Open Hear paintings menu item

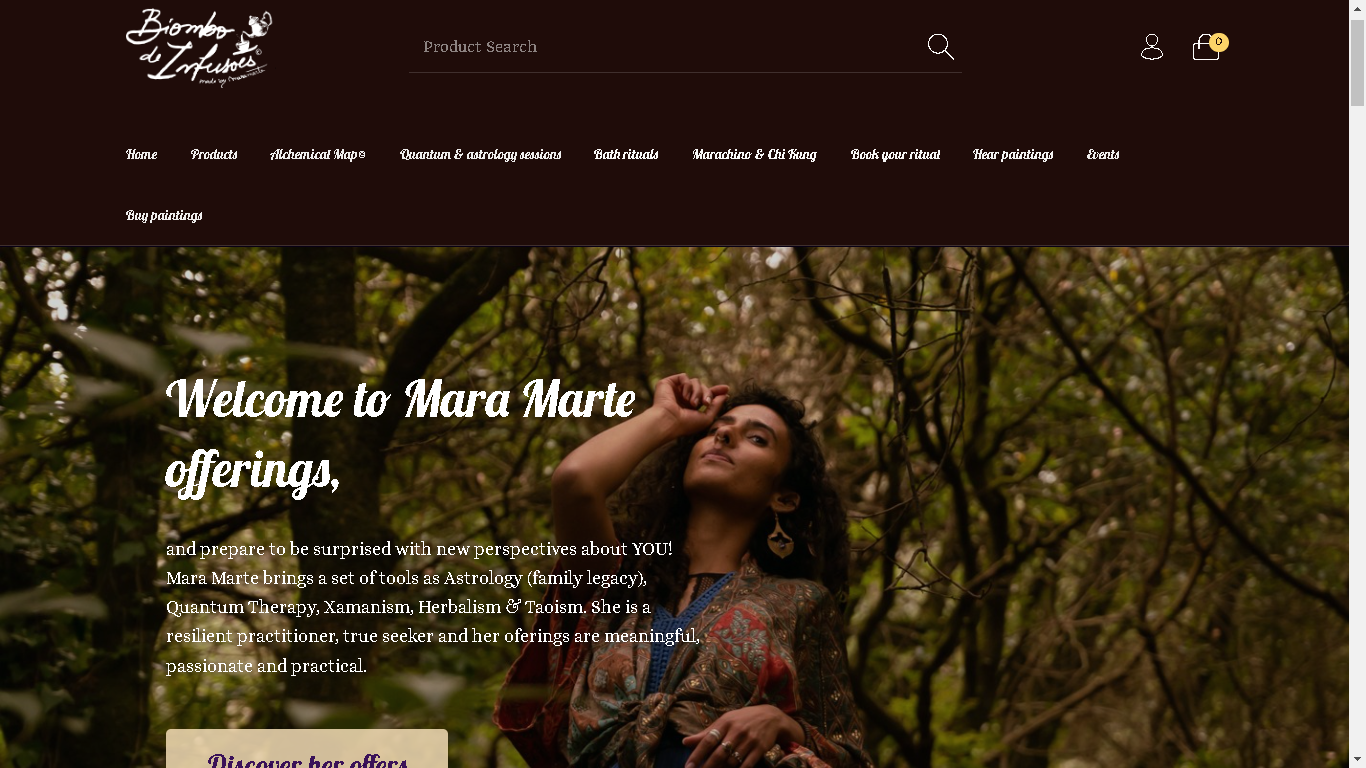[1013, 154]
